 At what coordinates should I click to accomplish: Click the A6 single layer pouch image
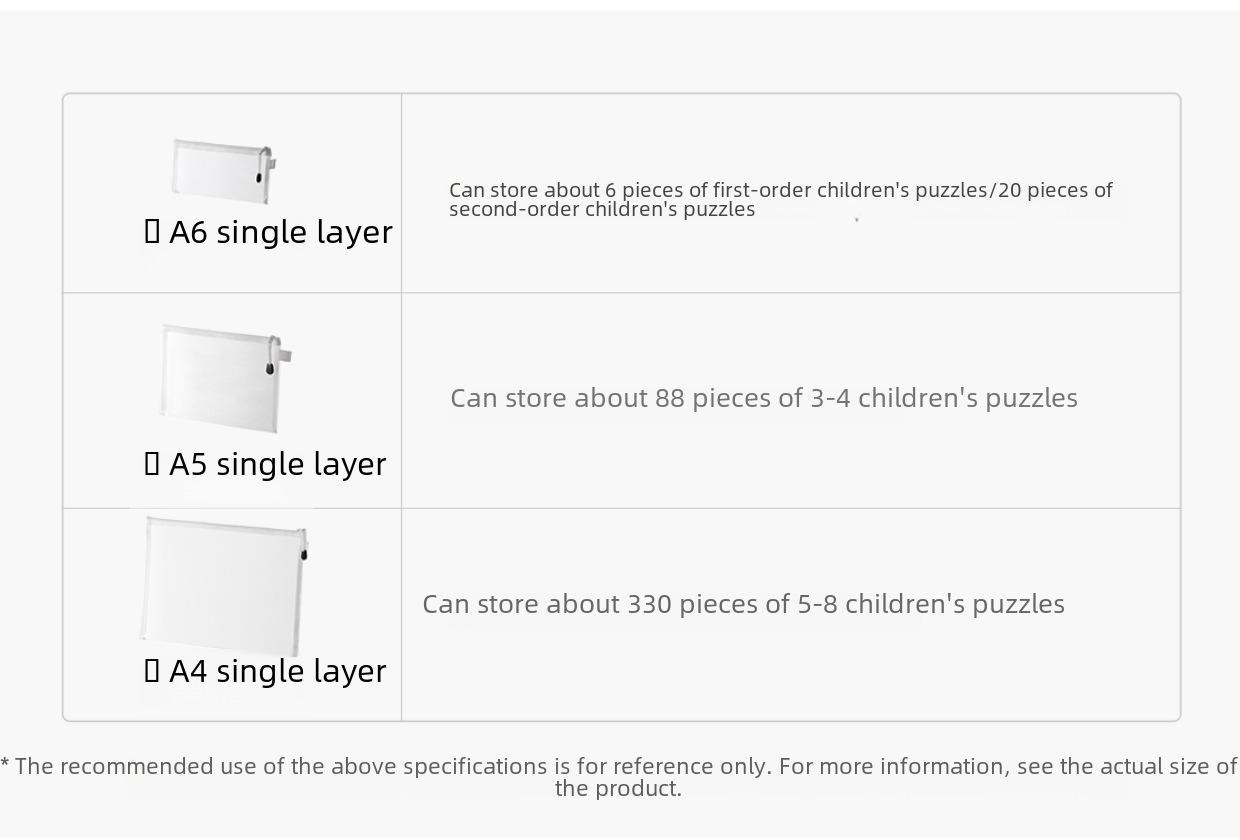pos(224,171)
